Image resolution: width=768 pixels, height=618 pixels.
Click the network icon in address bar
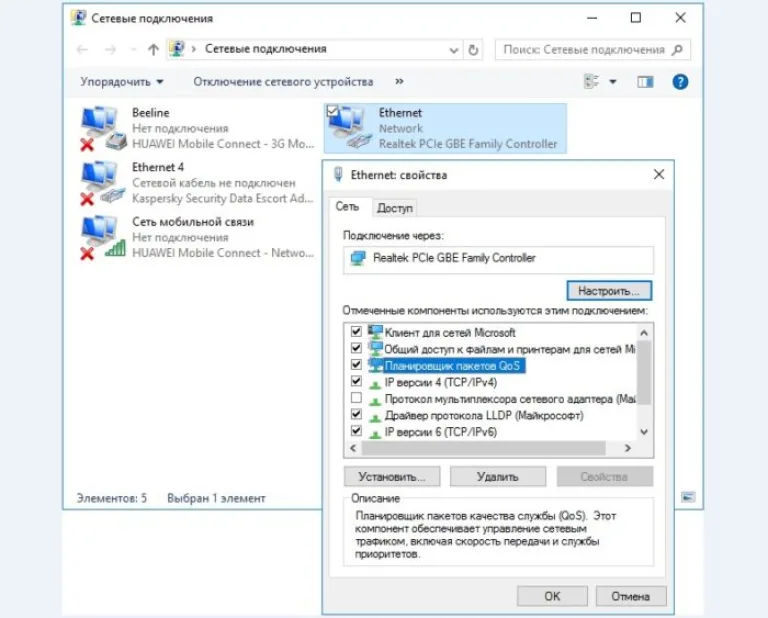click(x=177, y=49)
